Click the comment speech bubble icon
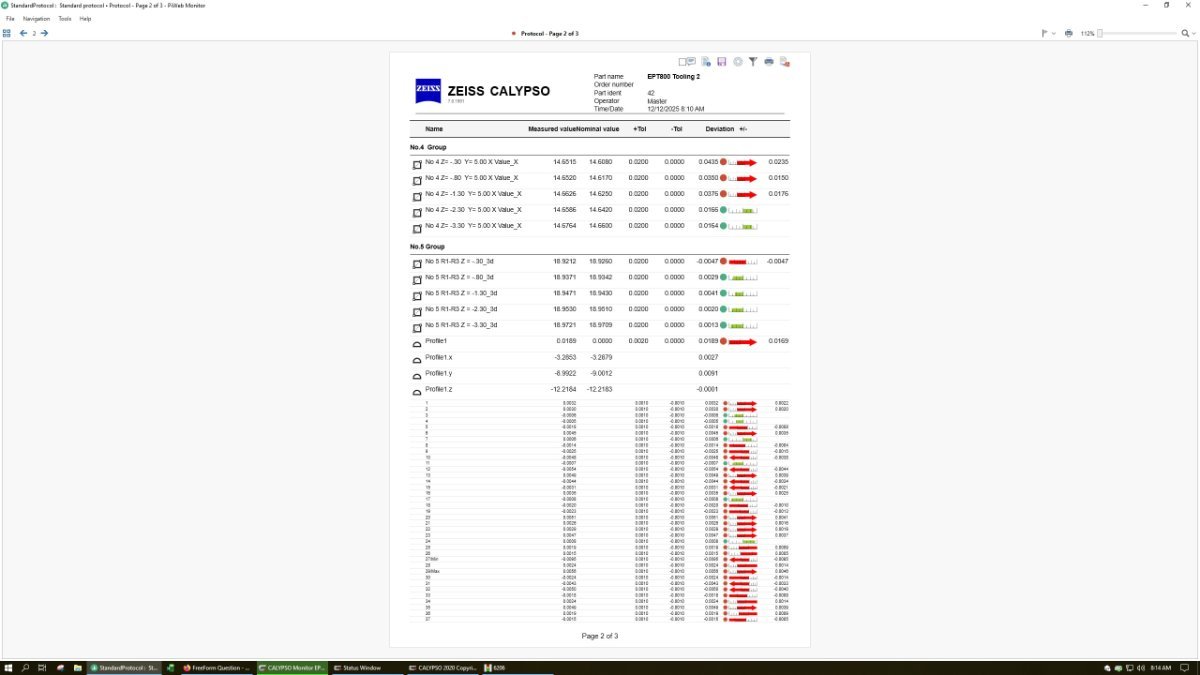The height and width of the screenshot is (675, 1200). point(691,62)
